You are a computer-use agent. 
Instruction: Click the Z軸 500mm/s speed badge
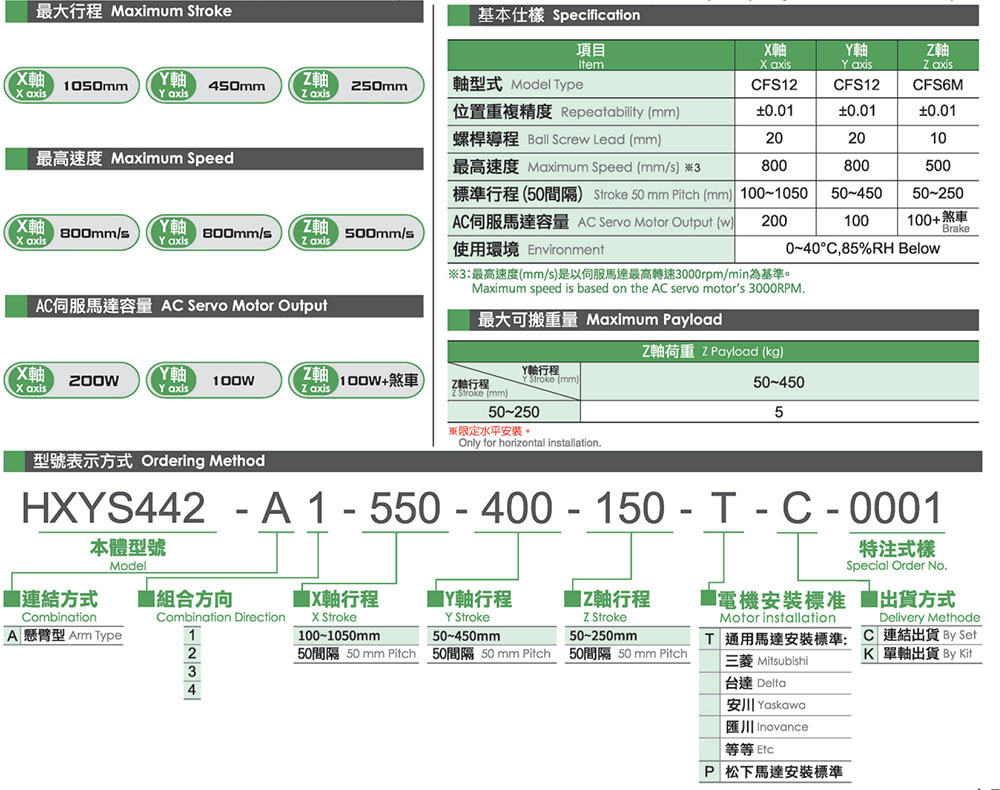pyautogui.click(x=354, y=232)
